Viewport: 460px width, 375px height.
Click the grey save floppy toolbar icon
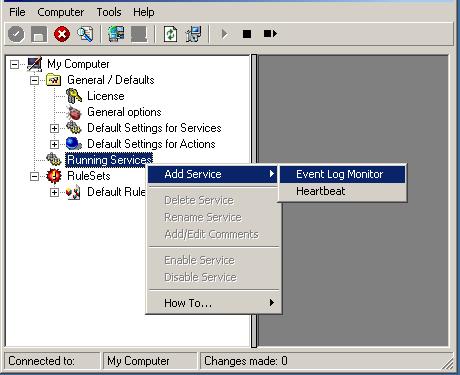pyautogui.click(x=39, y=34)
